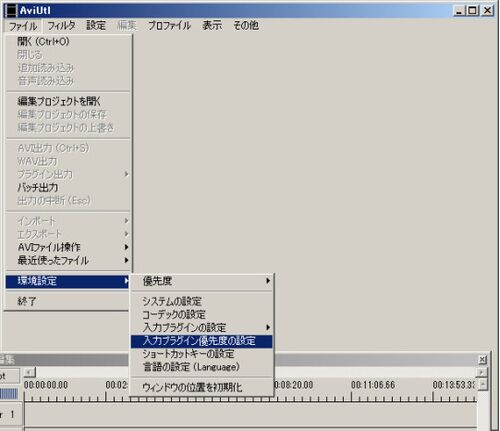Click the Layer 1 label
The height and width of the screenshot is (431, 500).
point(11,415)
